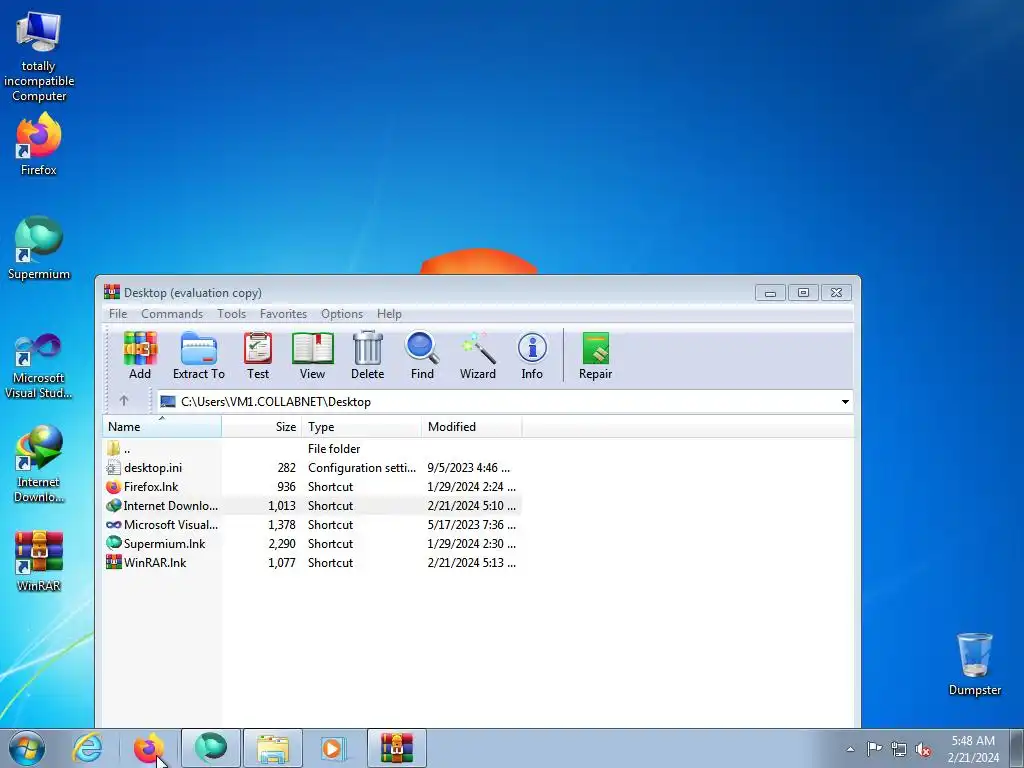Switch to Supermium in the taskbar
The height and width of the screenshot is (768, 1024).
coord(211,748)
